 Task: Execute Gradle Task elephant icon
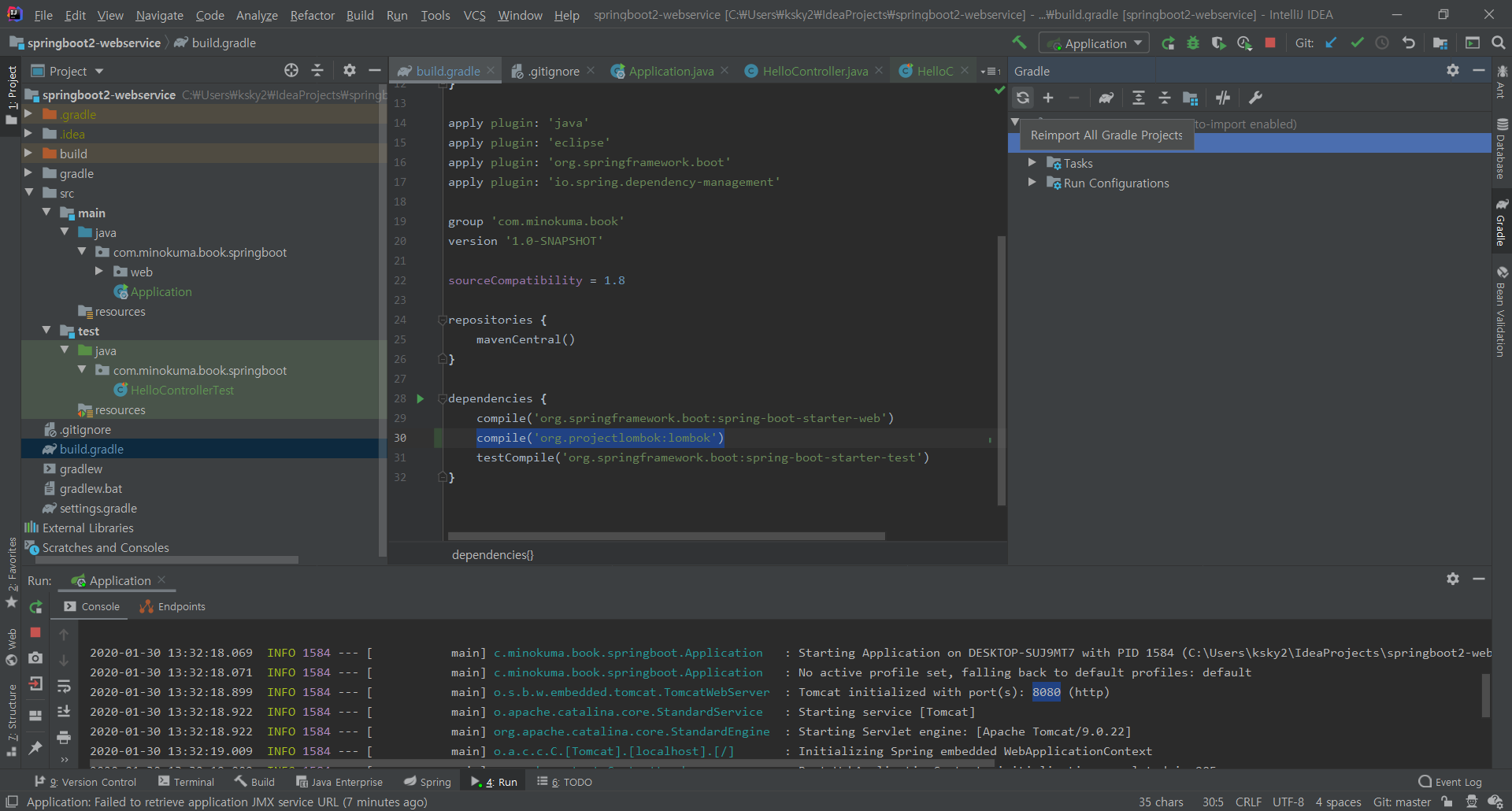pos(1106,98)
